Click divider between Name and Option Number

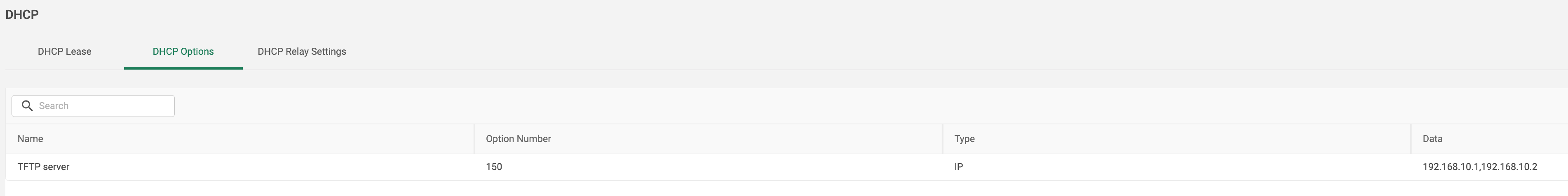click(x=474, y=139)
